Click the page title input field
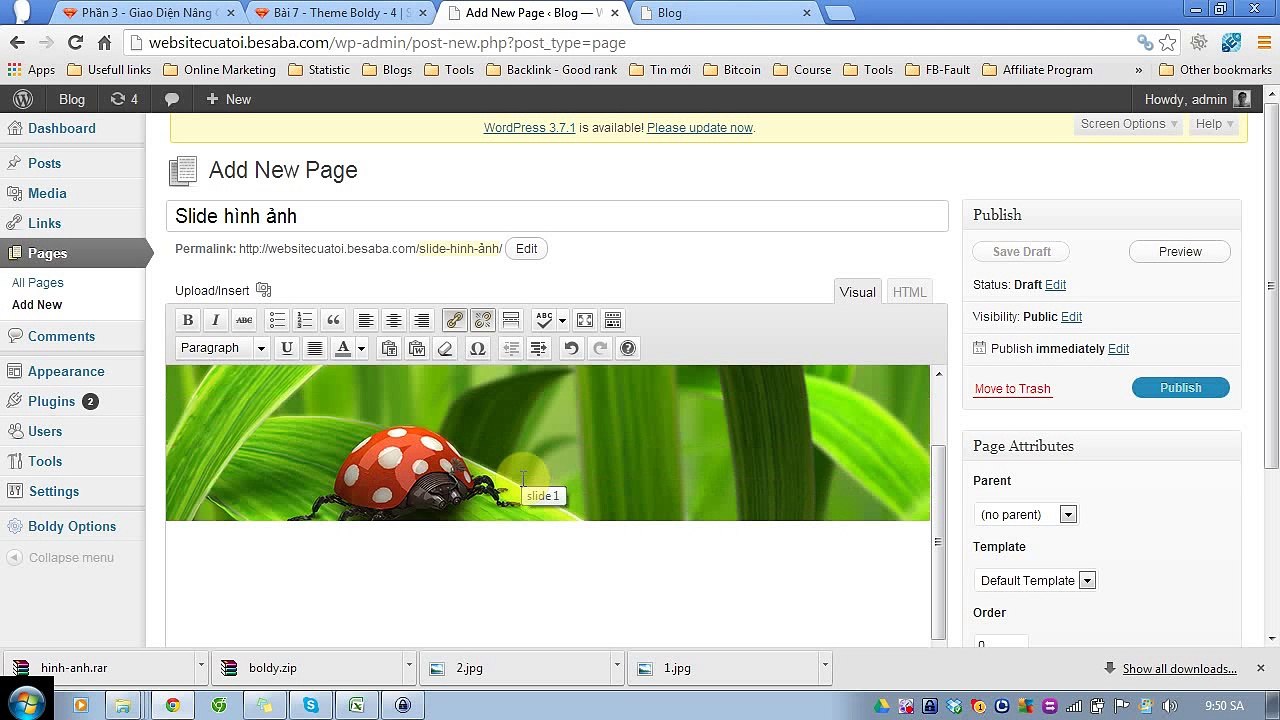Screen dimensions: 1280x720 pos(557,216)
